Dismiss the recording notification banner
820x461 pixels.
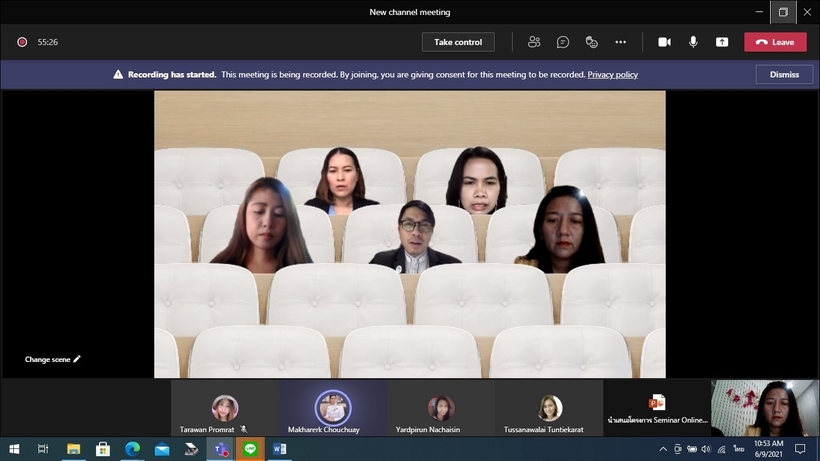784,74
